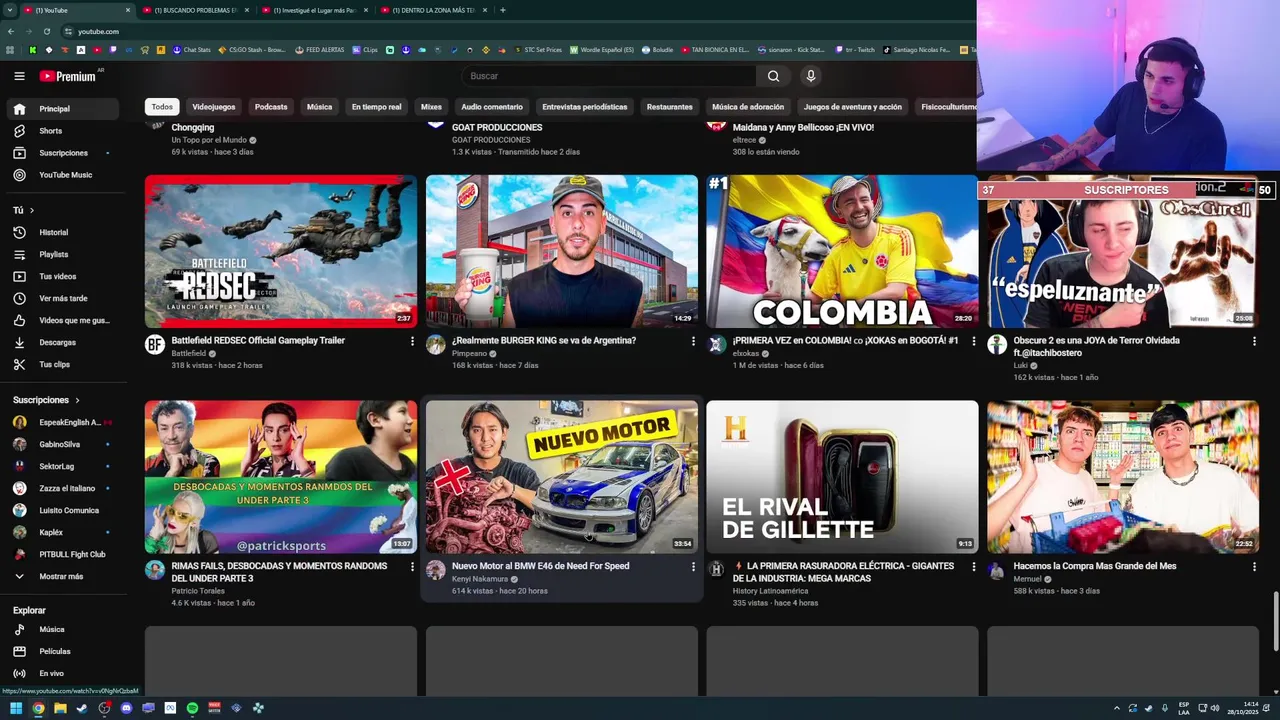Screen dimensions: 1280x720
Task: Open options menu for XOKAS Colombia video
Action: pyautogui.click(x=974, y=341)
